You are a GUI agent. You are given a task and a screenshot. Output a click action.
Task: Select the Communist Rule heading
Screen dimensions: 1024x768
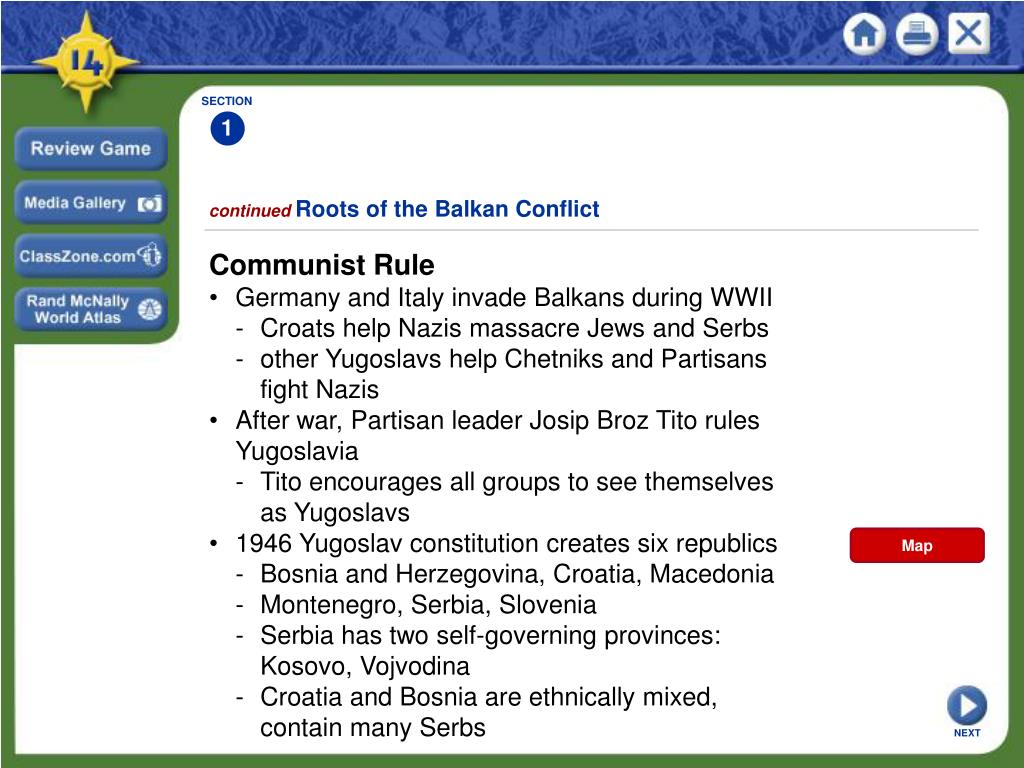pyautogui.click(x=322, y=264)
